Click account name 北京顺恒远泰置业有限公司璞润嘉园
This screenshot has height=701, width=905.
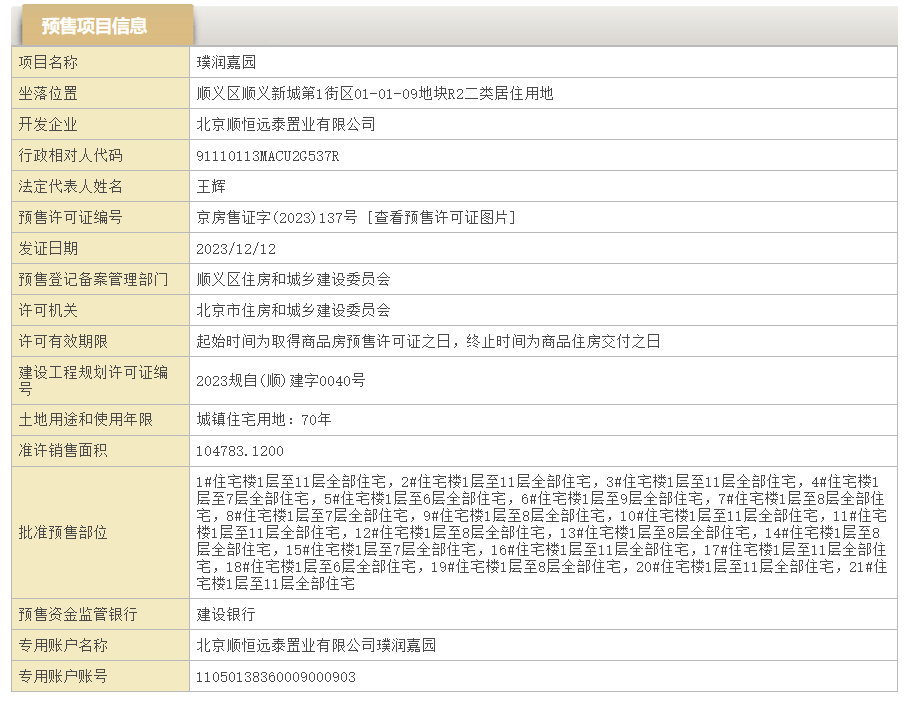click(x=316, y=646)
